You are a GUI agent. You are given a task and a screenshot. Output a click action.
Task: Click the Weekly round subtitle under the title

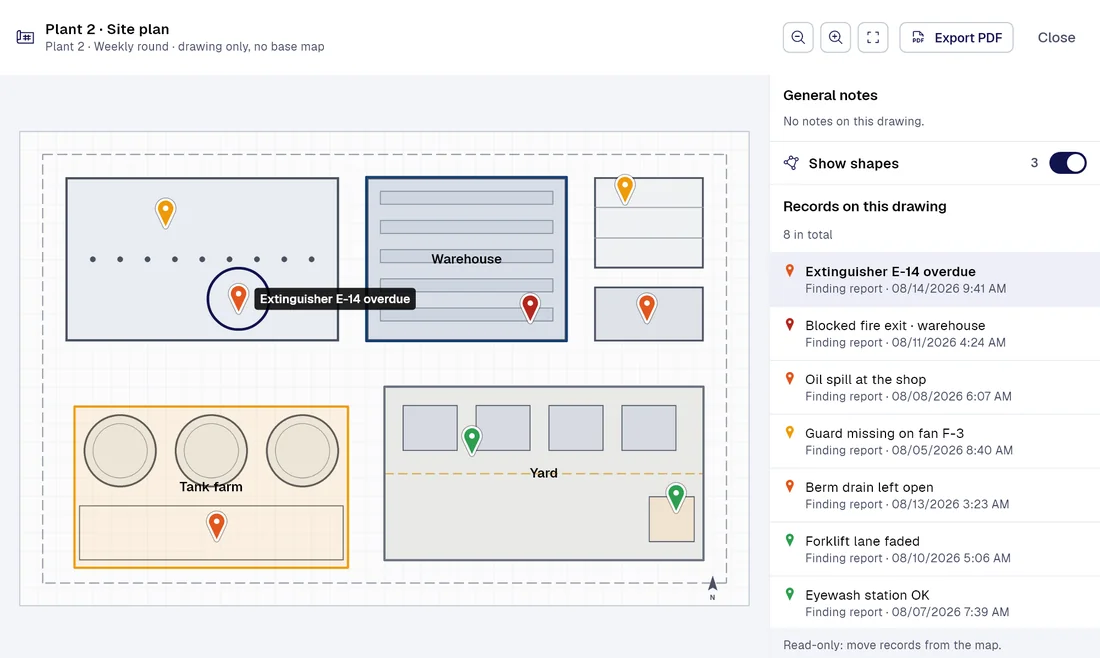pyautogui.click(x=185, y=47)
